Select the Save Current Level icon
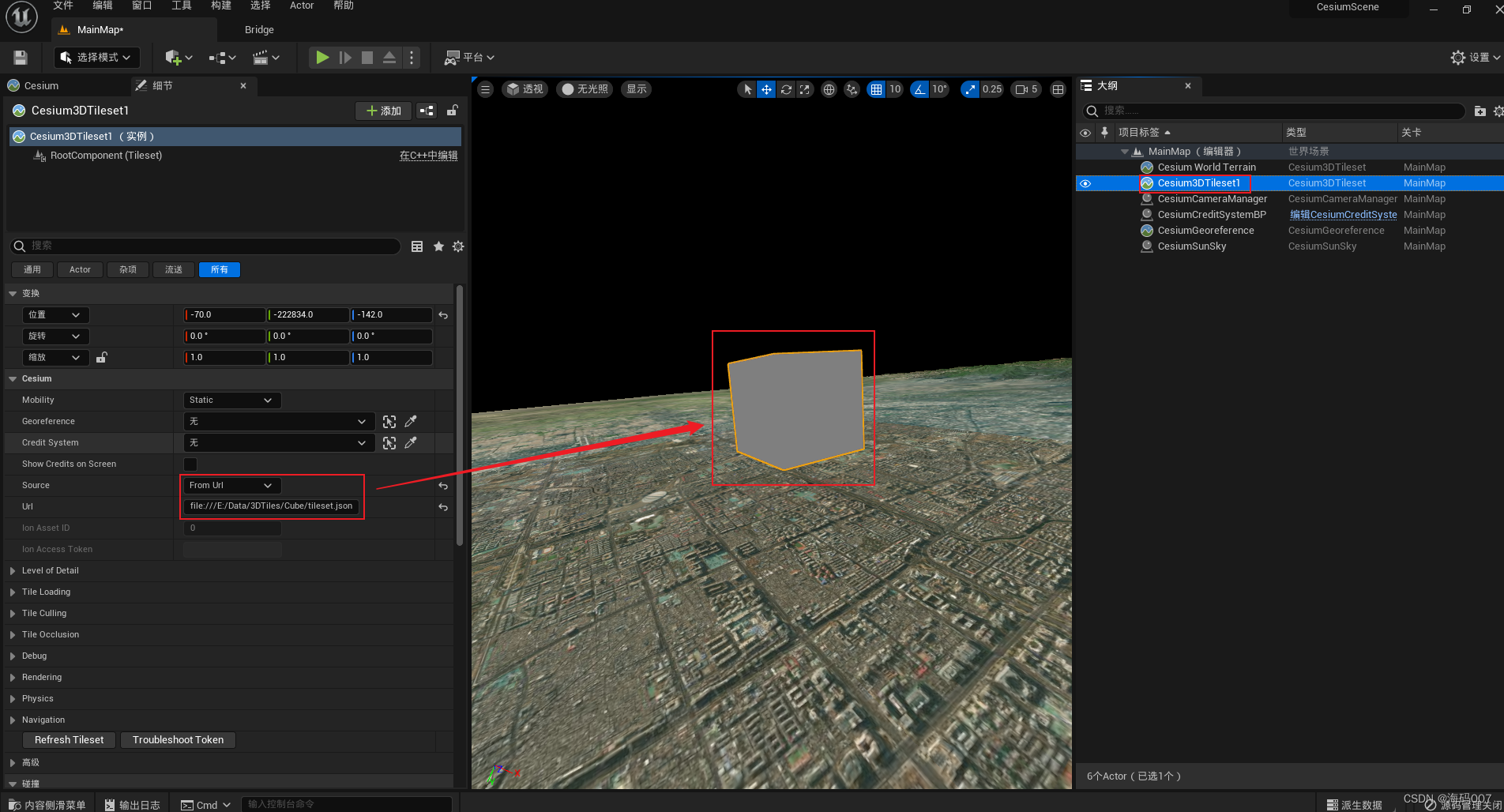The width and height of the screenshot is (1504, 812). click(19, 57)
